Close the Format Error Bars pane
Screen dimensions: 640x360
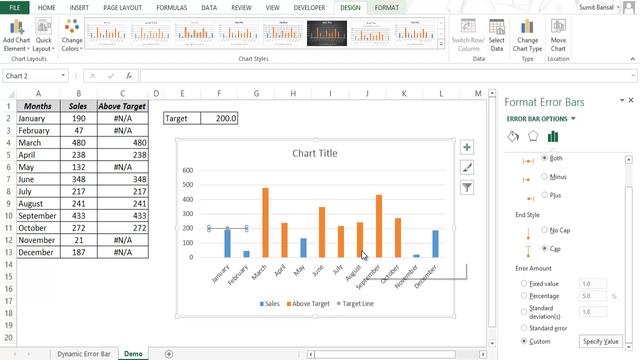point(631,100)
